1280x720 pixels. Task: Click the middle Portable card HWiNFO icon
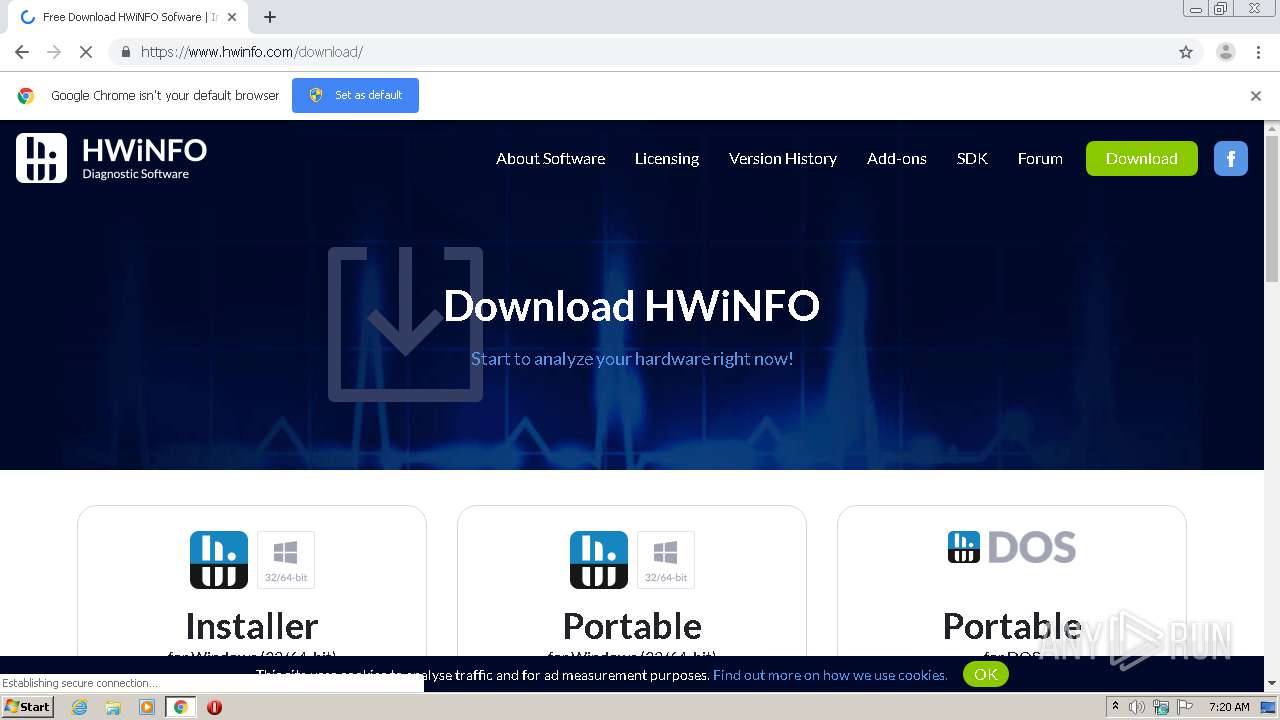tap(599, 560)
